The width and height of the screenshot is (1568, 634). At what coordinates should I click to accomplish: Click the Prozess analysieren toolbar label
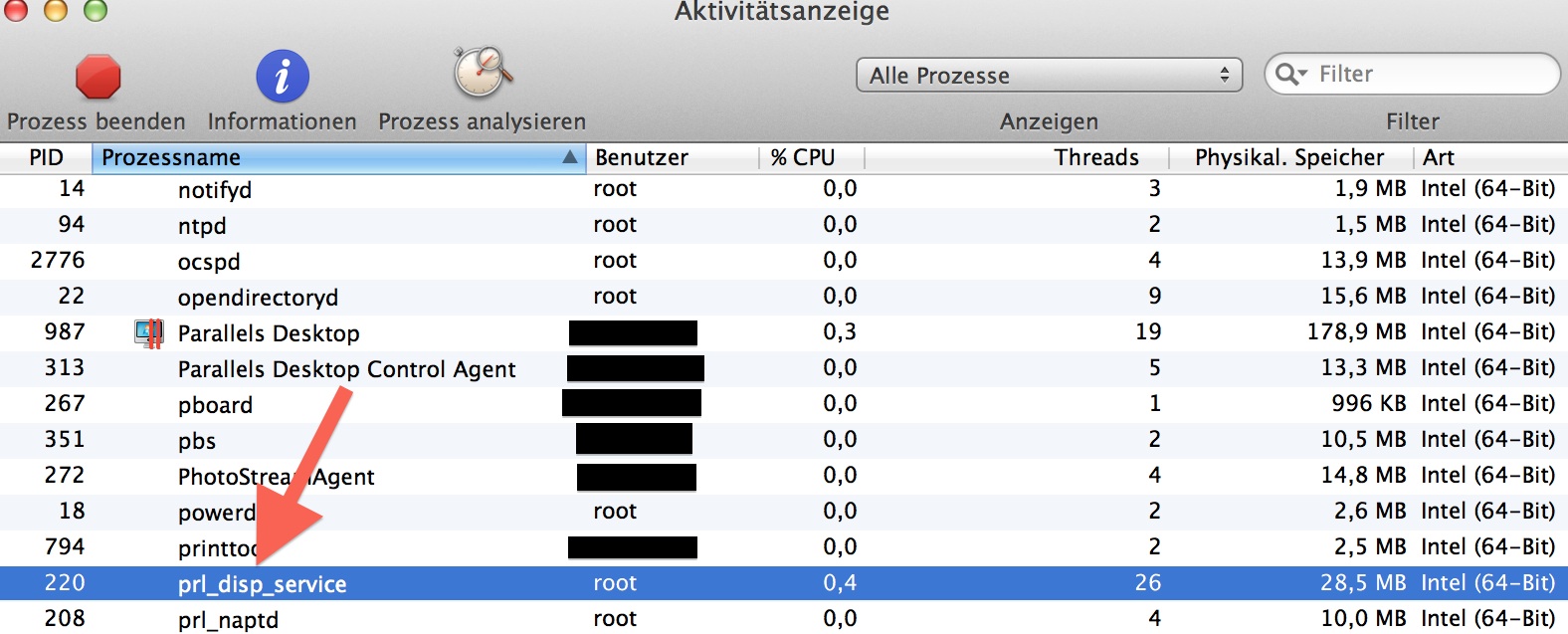click(x=483, y=122)
